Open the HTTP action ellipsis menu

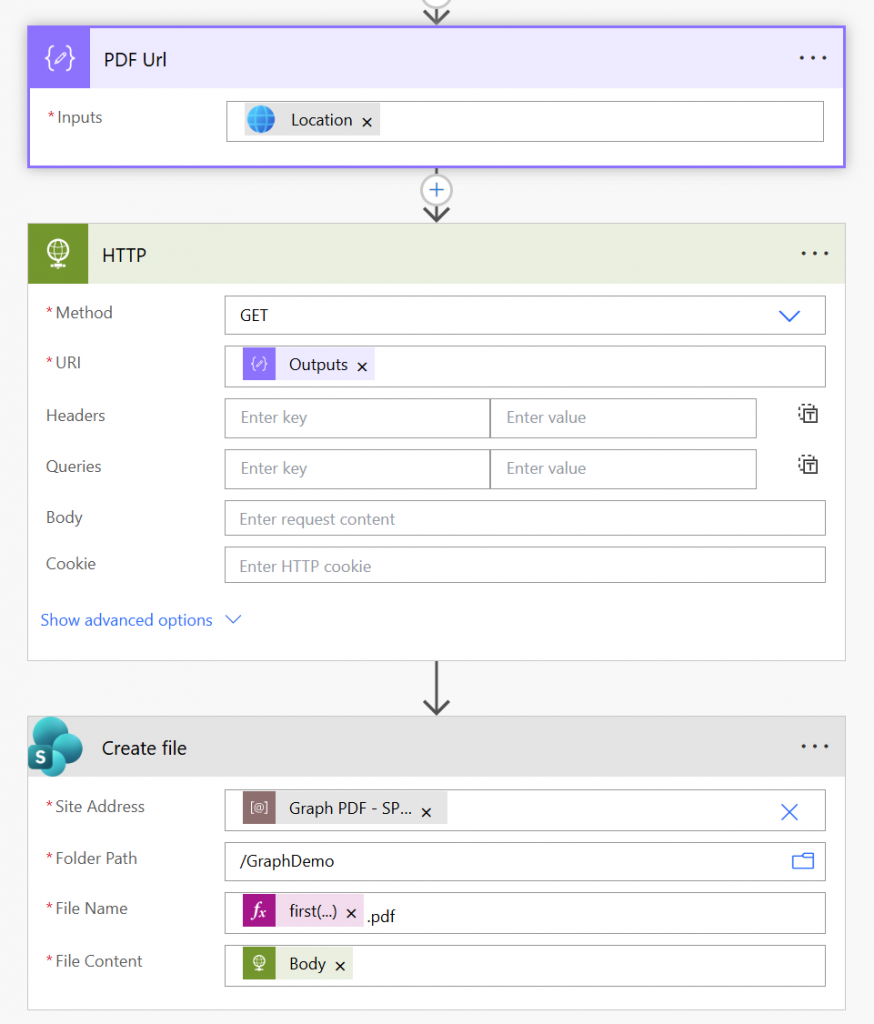coord(815,253)
